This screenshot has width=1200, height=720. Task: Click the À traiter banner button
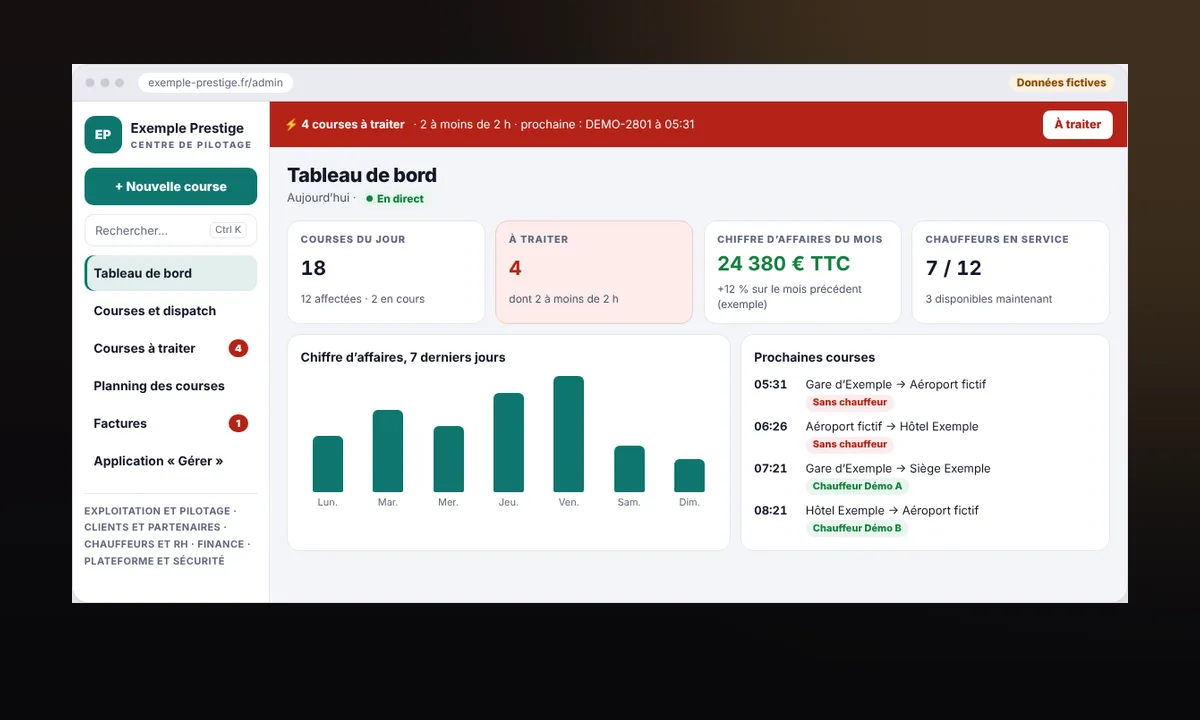tap(1078, 124)
